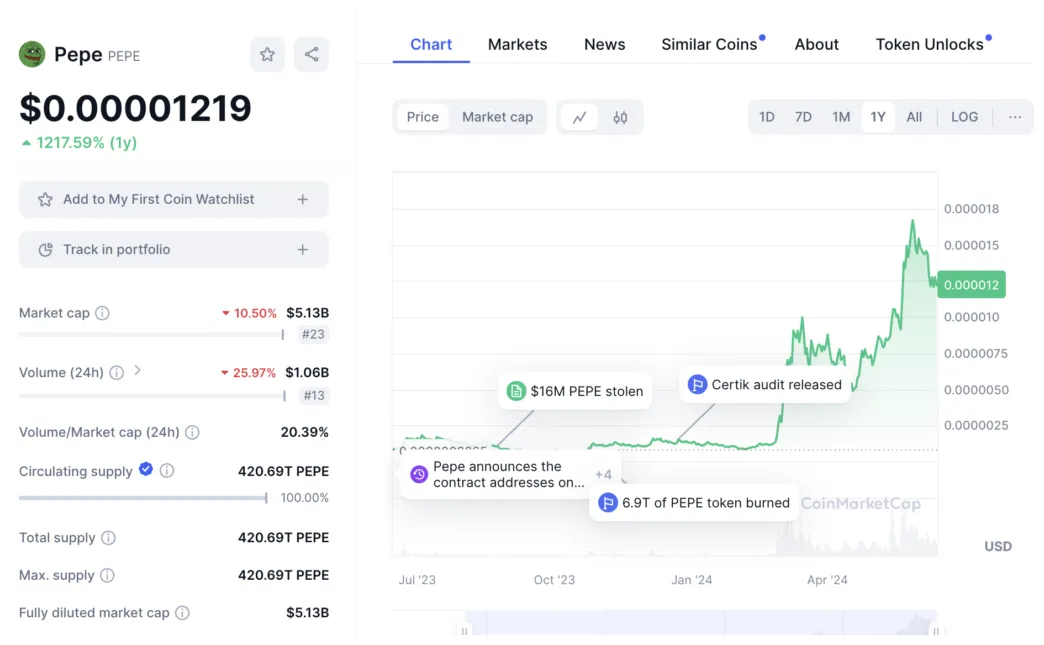Toggle the Price view
The width and height of the screenshot is (1044, 645).
pos(422,117)
